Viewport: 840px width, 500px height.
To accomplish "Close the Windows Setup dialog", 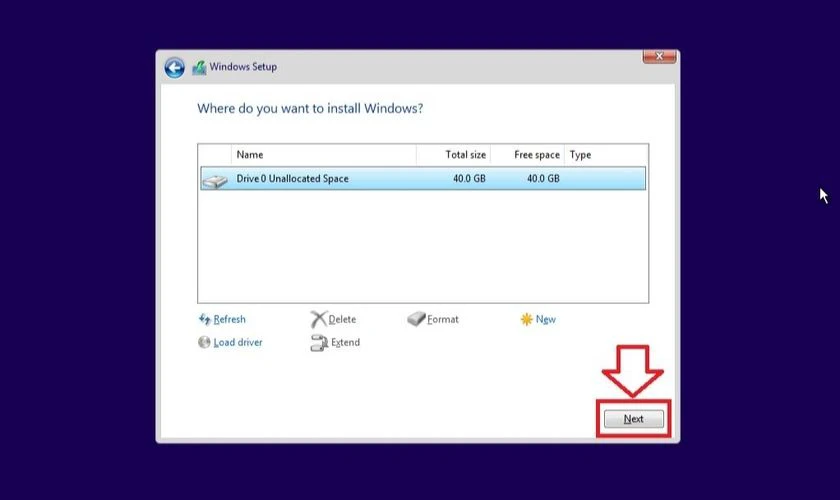I will click(659, 56).
